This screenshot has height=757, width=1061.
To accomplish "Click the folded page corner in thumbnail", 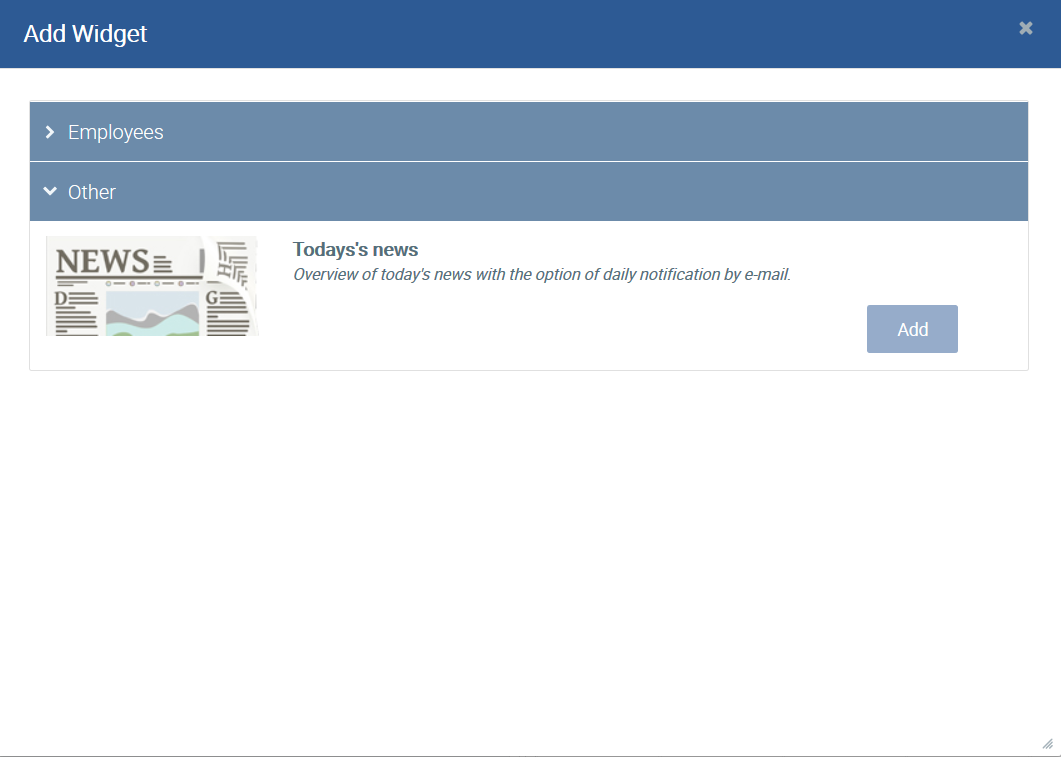I will [x=231, y=262].
